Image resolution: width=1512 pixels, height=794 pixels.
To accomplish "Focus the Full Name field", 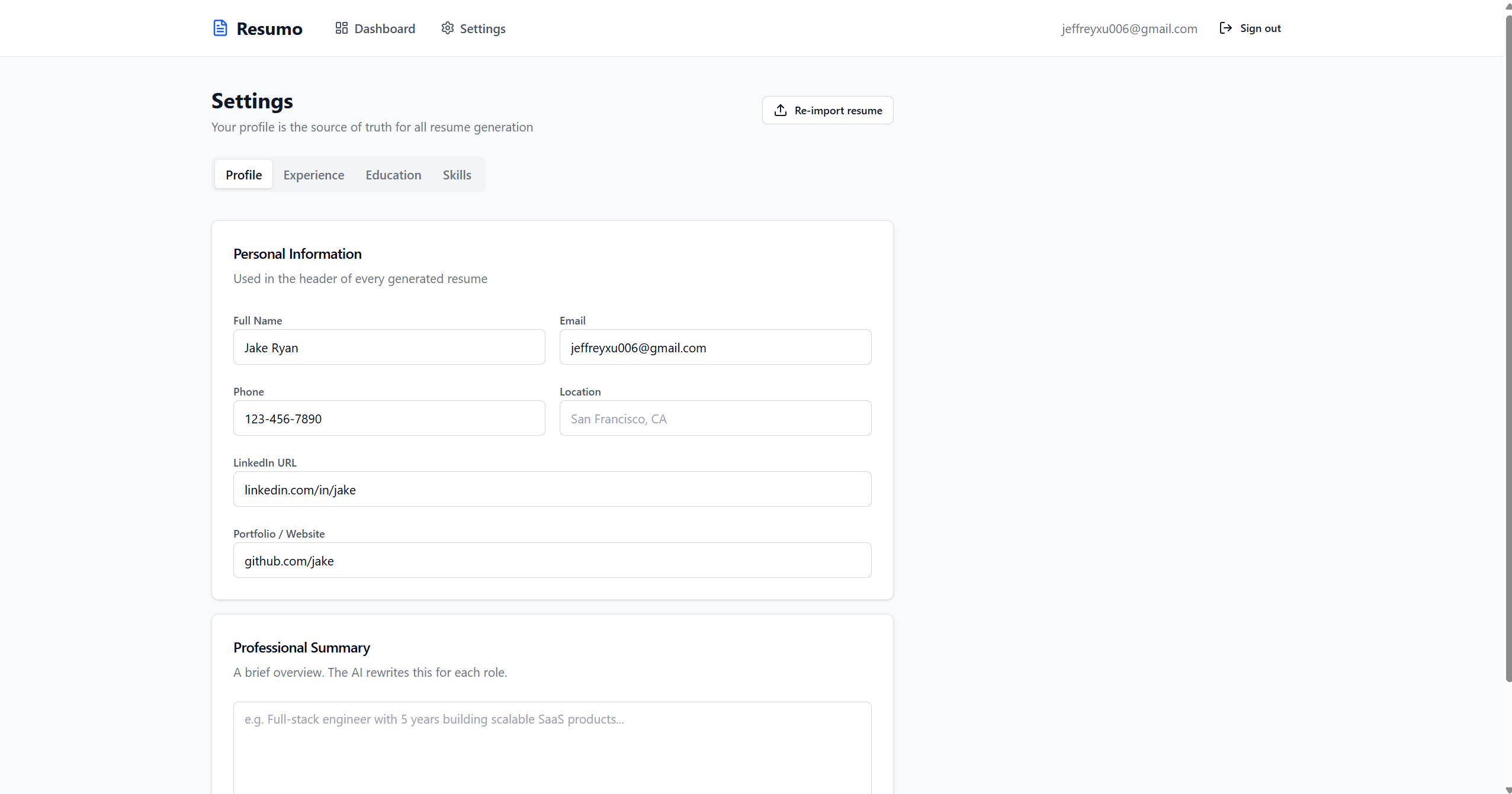I will coord(389,348).
